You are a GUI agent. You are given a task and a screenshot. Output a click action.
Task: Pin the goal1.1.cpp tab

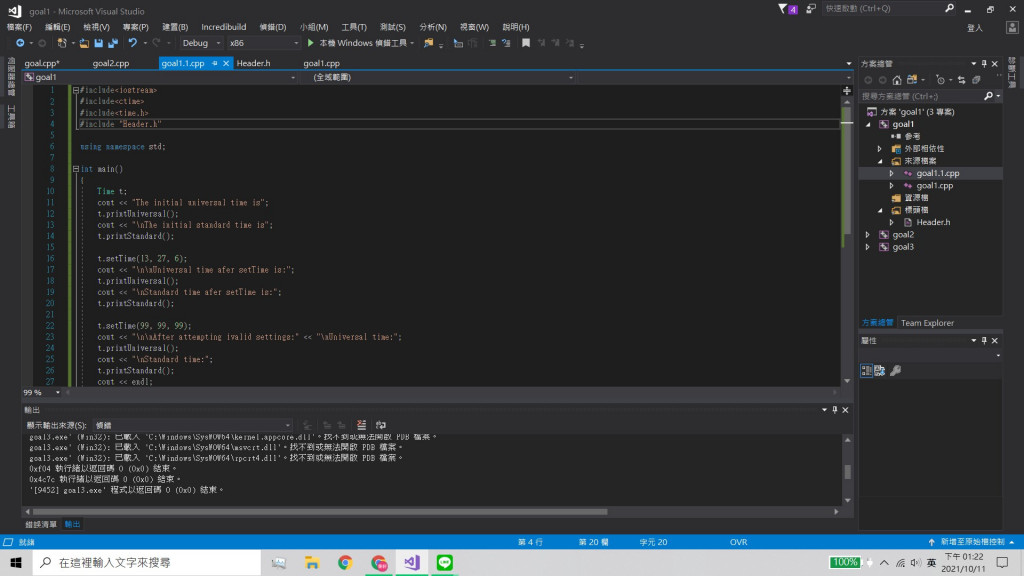point(215,63)
